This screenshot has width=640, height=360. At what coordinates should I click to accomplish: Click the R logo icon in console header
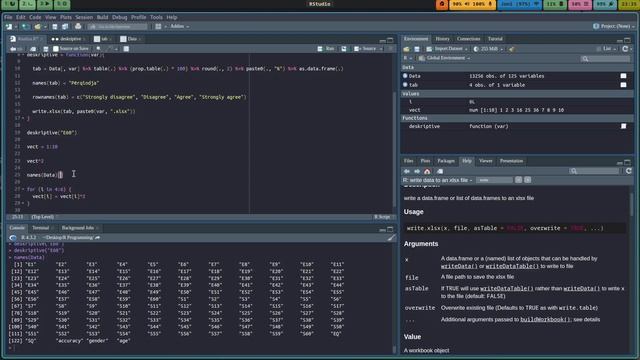(x=13, y=238)
